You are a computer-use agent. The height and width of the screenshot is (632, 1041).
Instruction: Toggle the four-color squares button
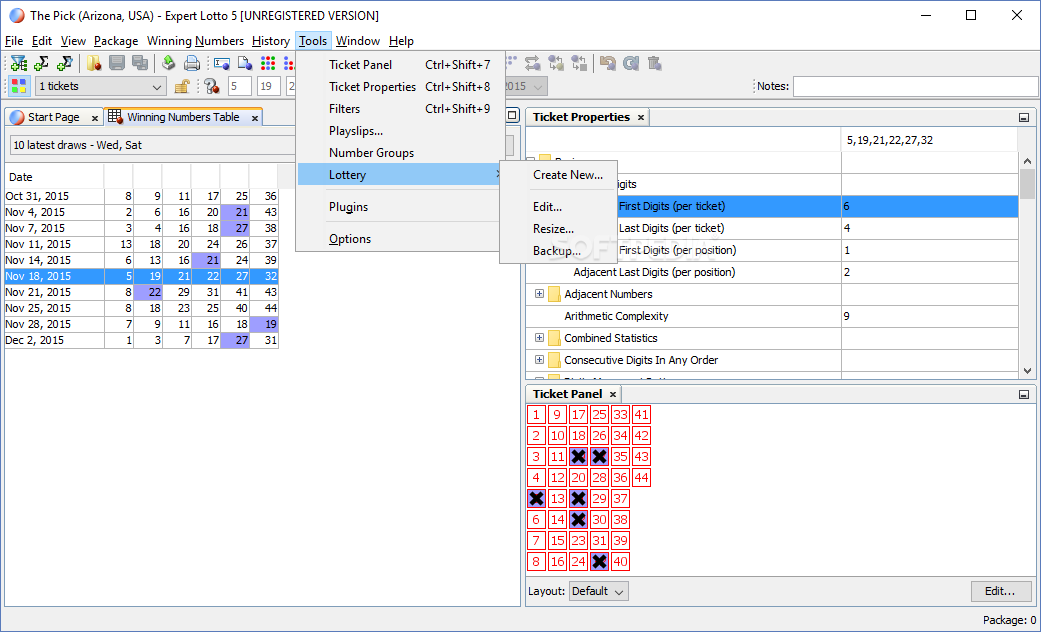point(19,86)
